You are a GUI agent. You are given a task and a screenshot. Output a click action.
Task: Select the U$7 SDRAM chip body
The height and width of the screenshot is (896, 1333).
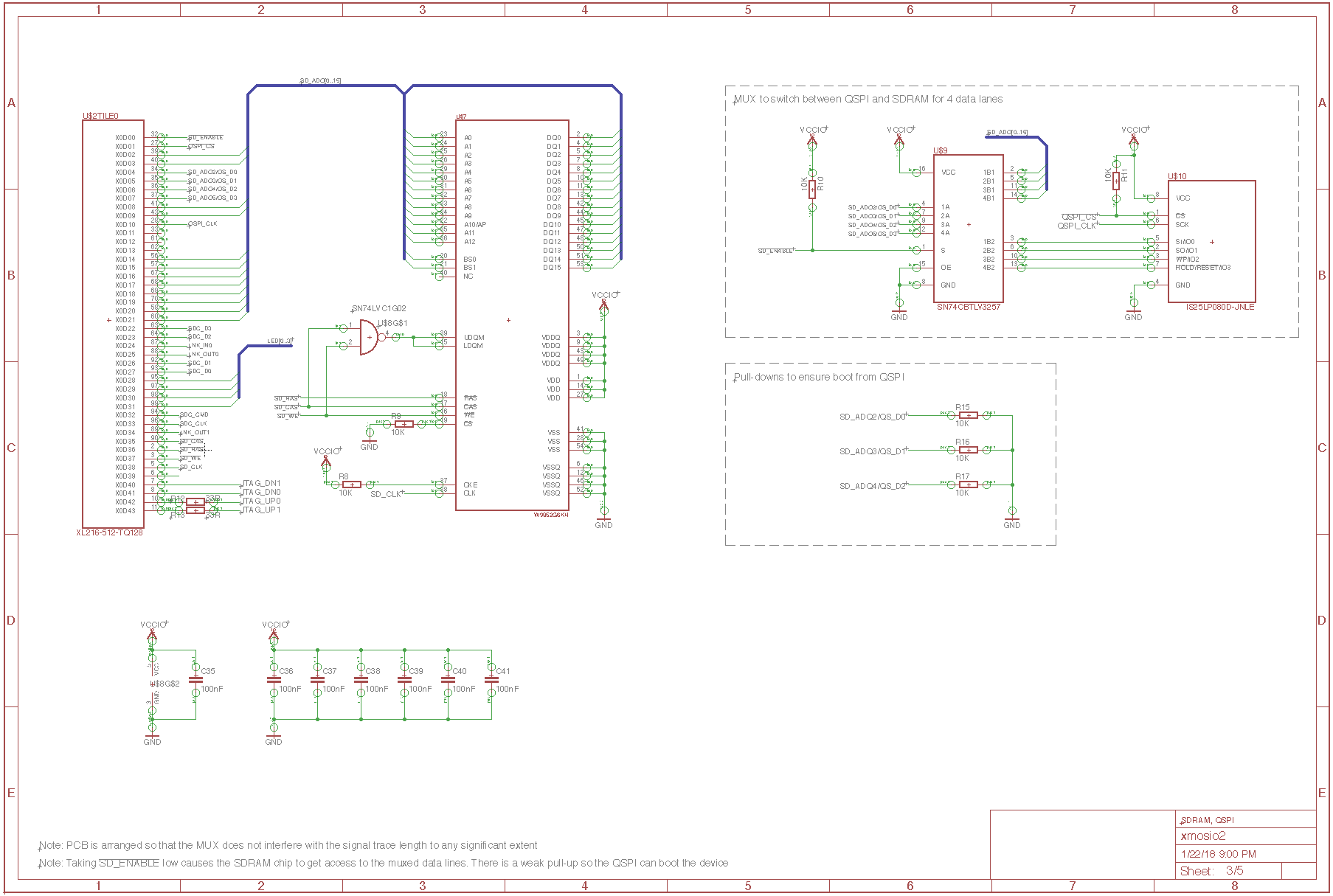(512, 315)
